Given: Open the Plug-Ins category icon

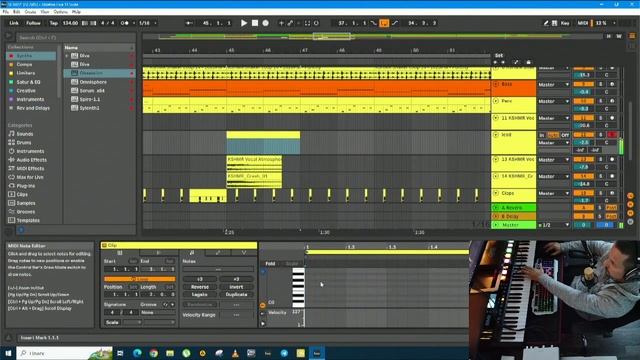Looking at the screenshot, I should coord(11,186).
